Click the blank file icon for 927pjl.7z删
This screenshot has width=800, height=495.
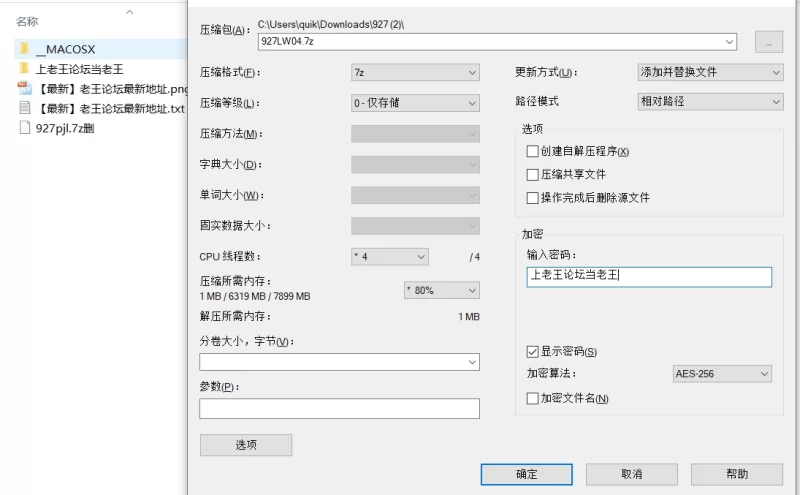coord(24,128)
